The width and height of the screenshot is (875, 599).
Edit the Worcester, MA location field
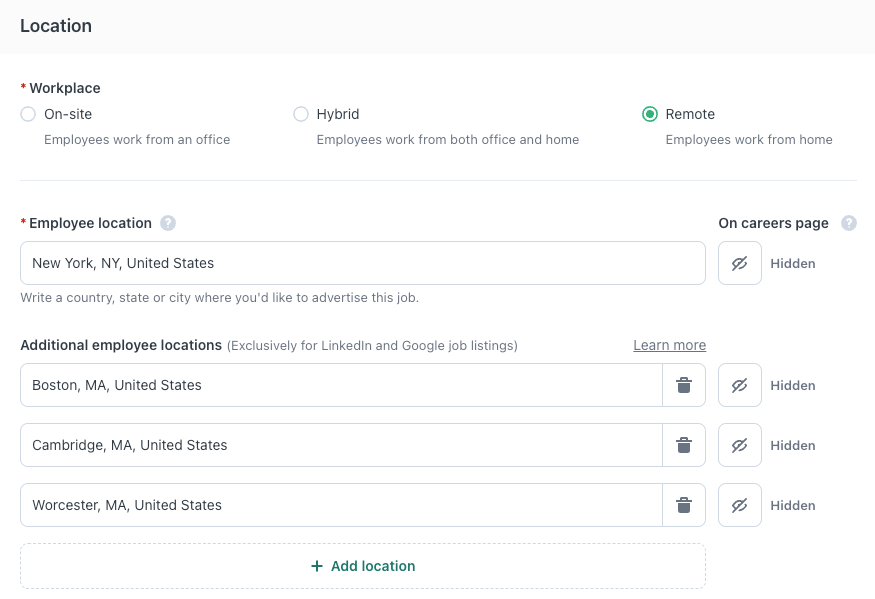point(342,505)
